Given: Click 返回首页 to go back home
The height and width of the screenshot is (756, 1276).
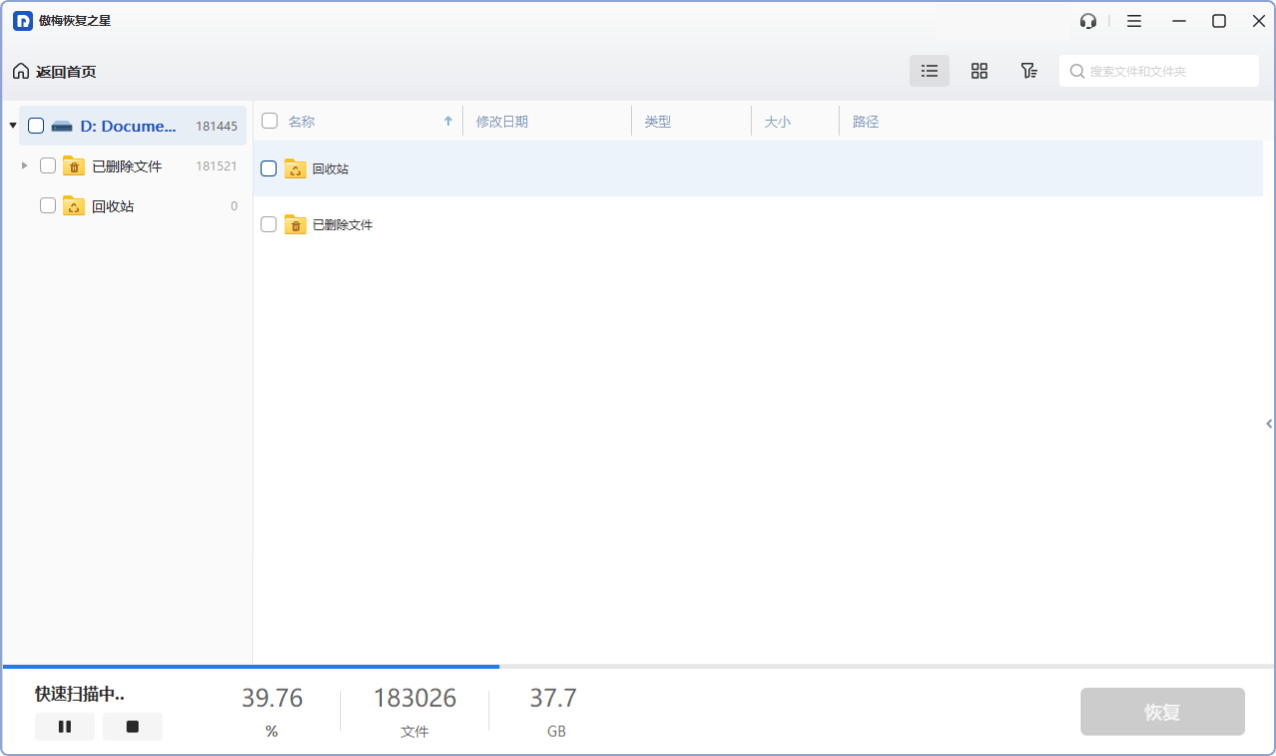Looking at the screenshot, I should [66, 71].
